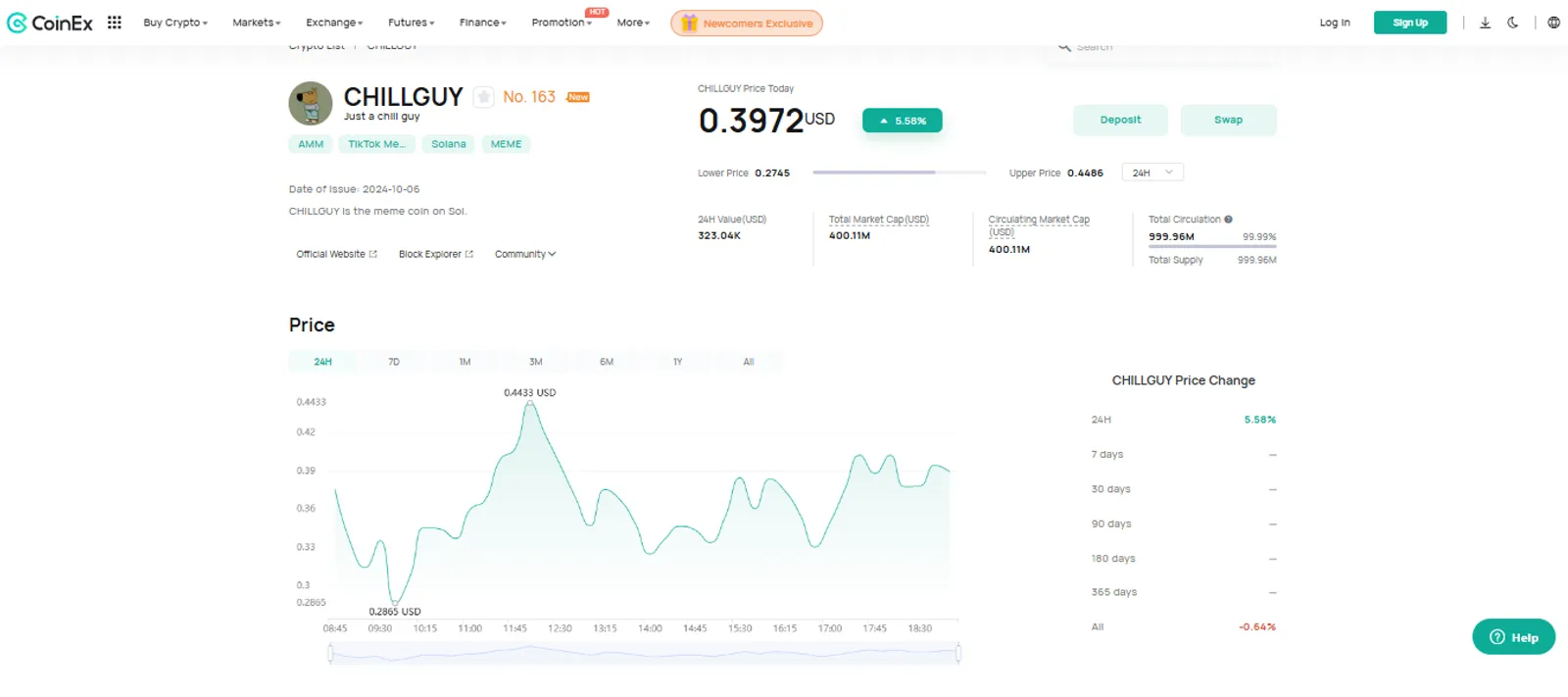
Task: Click the Total Circulation info icon
Action: tap(1228, 220)
